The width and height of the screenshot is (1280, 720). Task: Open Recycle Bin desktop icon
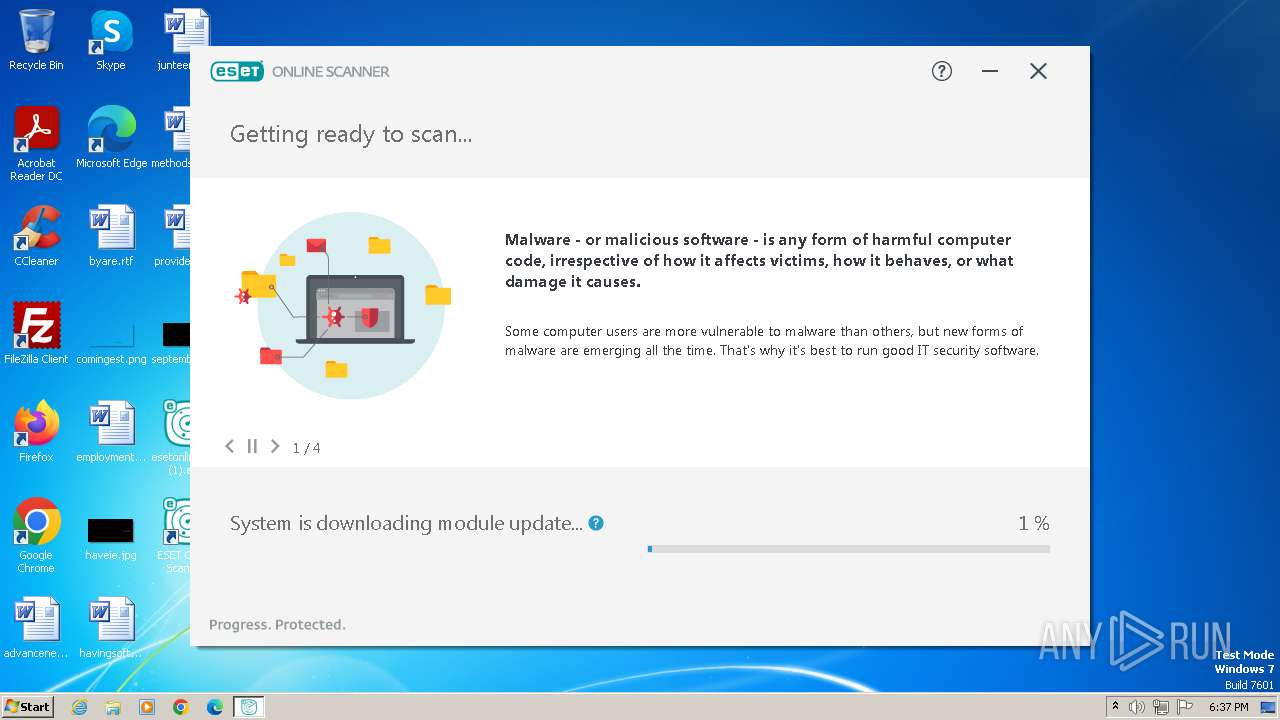point(36,40)
